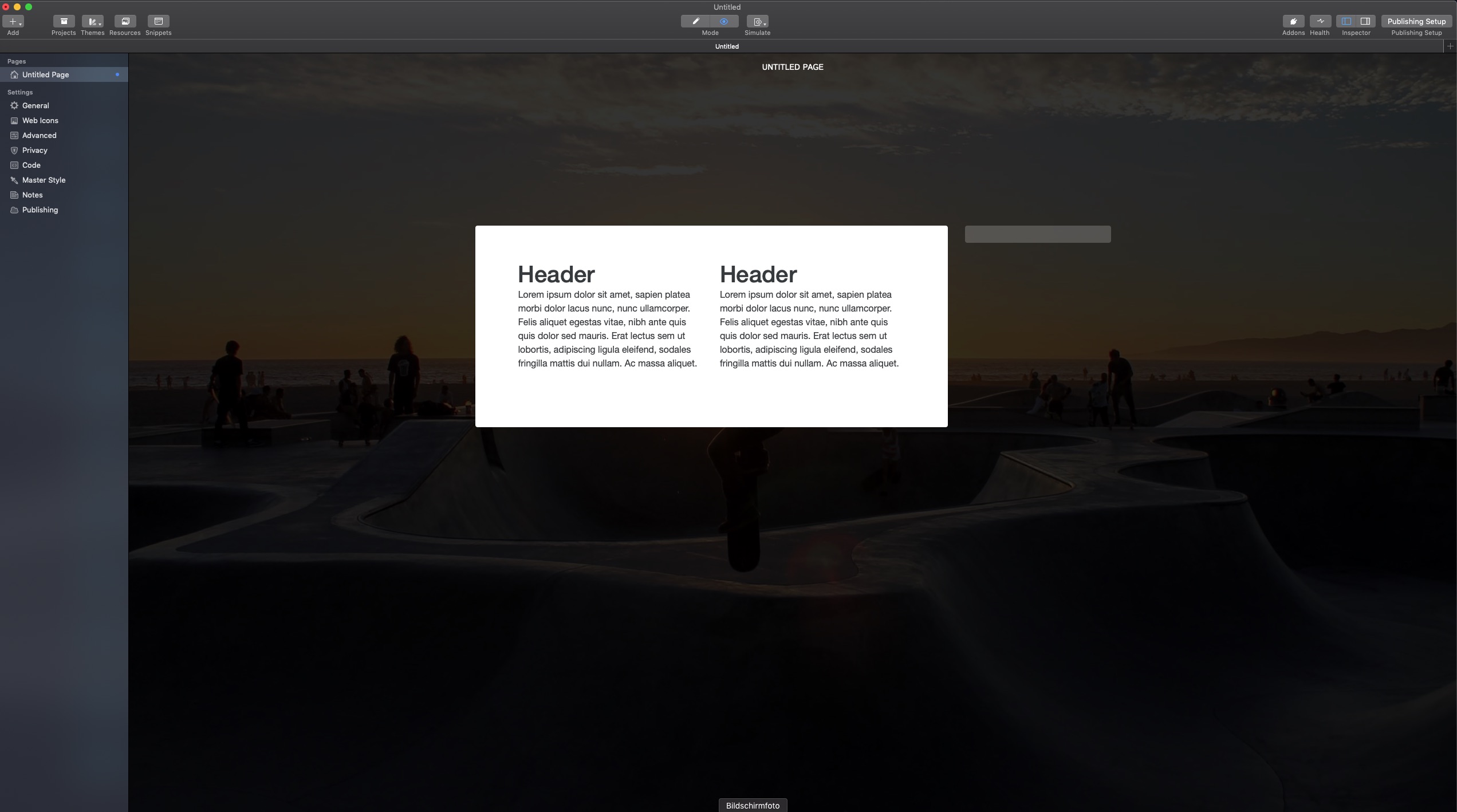Viewport: 1457px width, 812px height.
Task: Open Web Icons settings
Action: point(64,120)
